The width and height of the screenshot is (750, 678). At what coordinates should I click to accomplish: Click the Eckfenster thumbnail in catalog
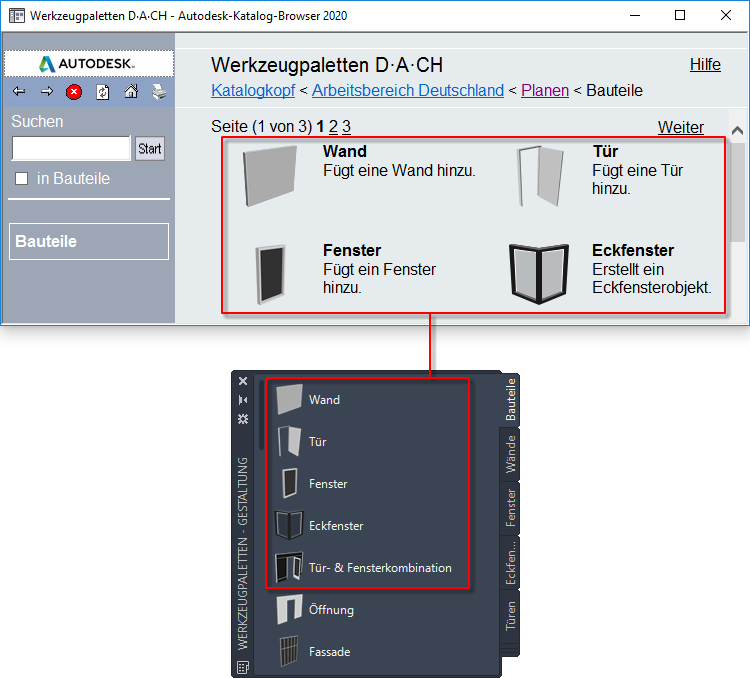pos(539,274)
